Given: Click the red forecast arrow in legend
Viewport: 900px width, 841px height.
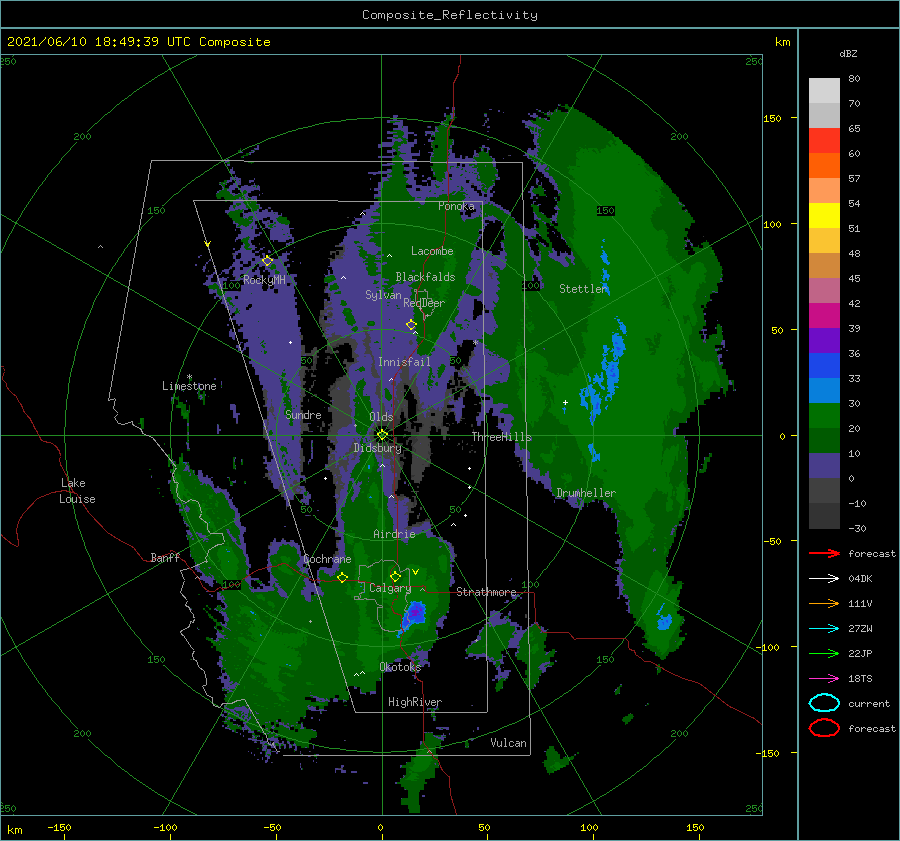Looking at the screenshot, I should [x=824, y=553].
